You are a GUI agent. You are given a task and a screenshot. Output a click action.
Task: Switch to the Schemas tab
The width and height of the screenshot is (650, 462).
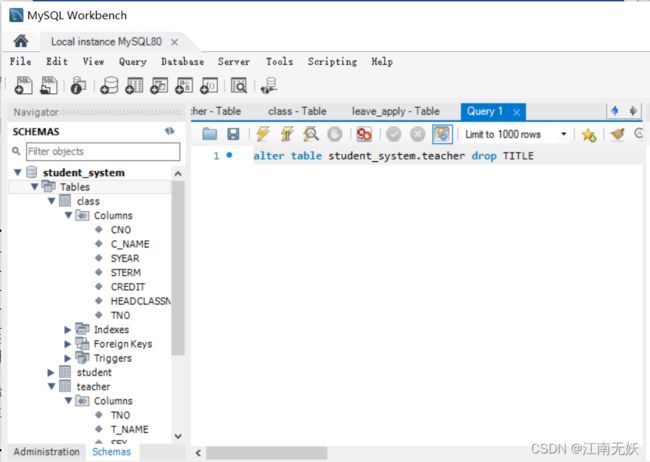[x=112, y=452]
